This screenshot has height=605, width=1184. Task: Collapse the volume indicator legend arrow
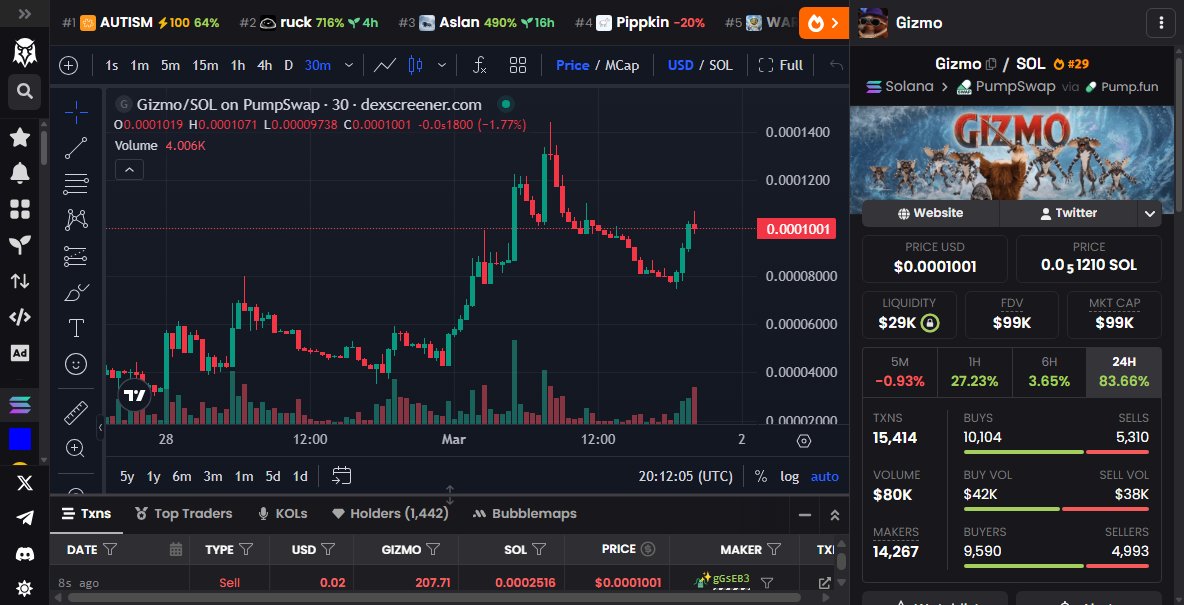(129, 170)
